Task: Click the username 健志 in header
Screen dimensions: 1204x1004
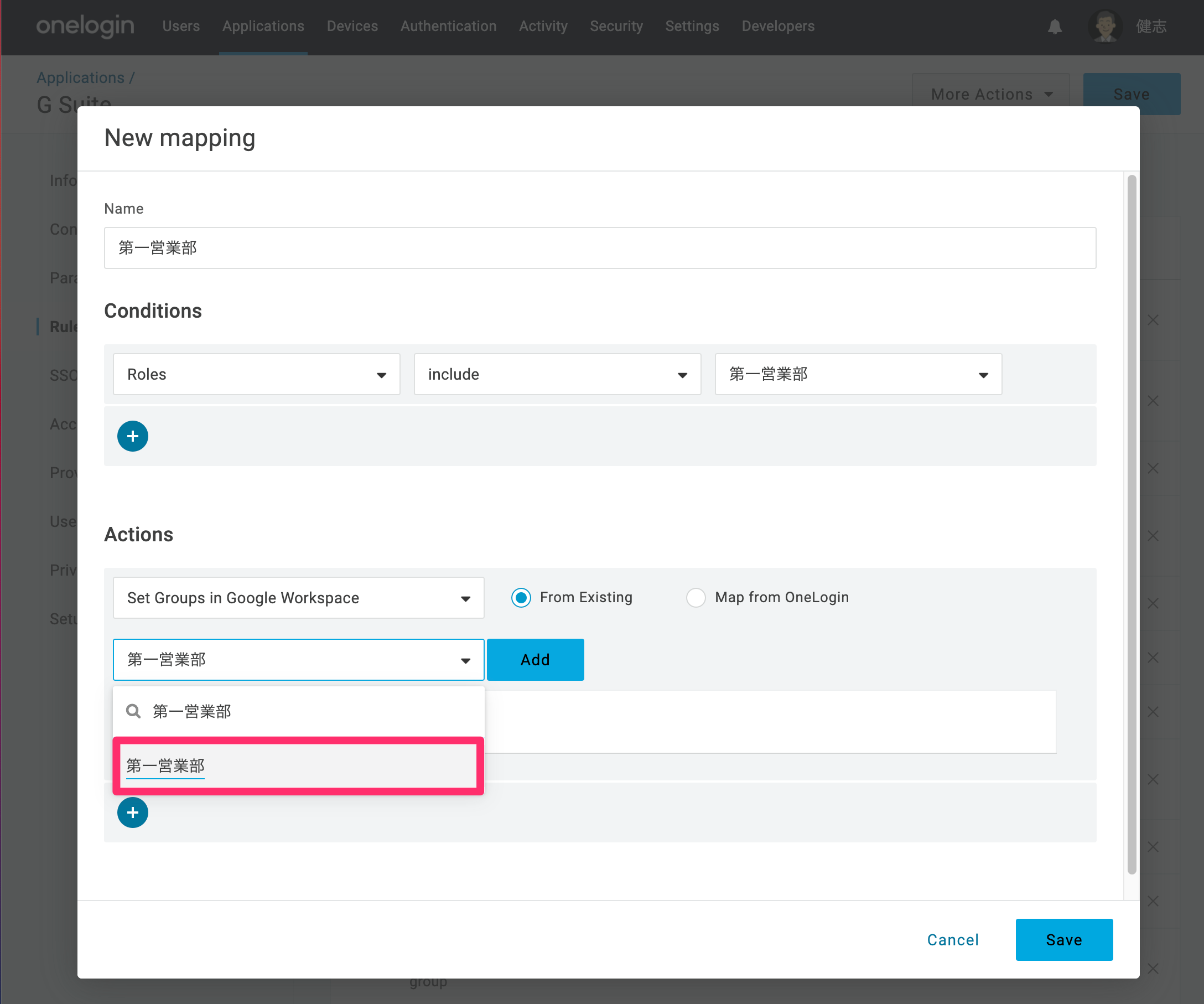Action: [1151, 27]
